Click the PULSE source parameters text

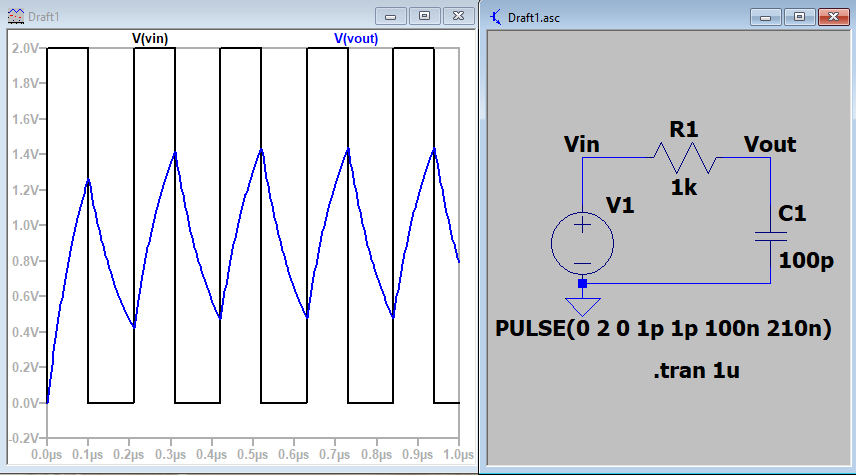663,329
